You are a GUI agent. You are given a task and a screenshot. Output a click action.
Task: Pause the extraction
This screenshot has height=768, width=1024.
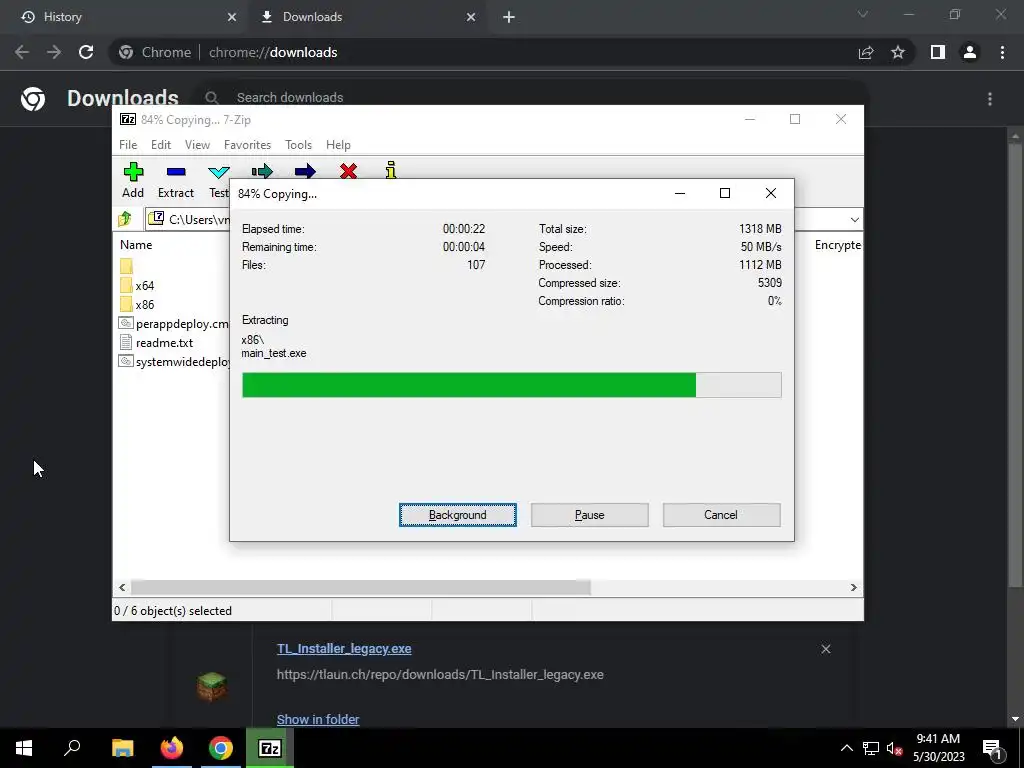point(590,515)
